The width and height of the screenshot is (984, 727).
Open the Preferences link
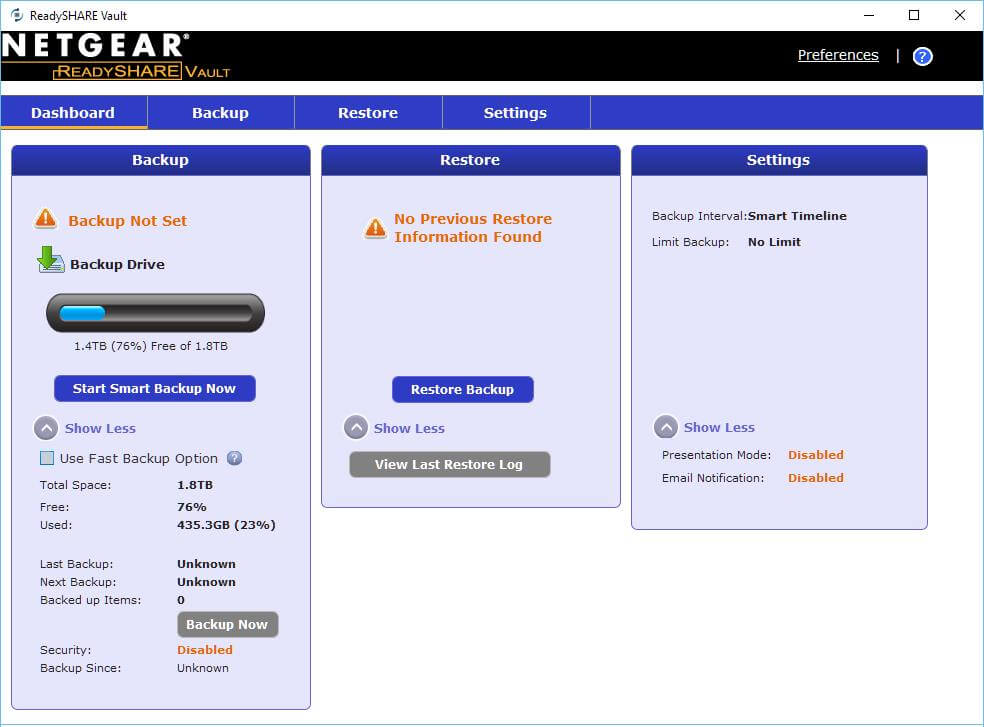838,55
